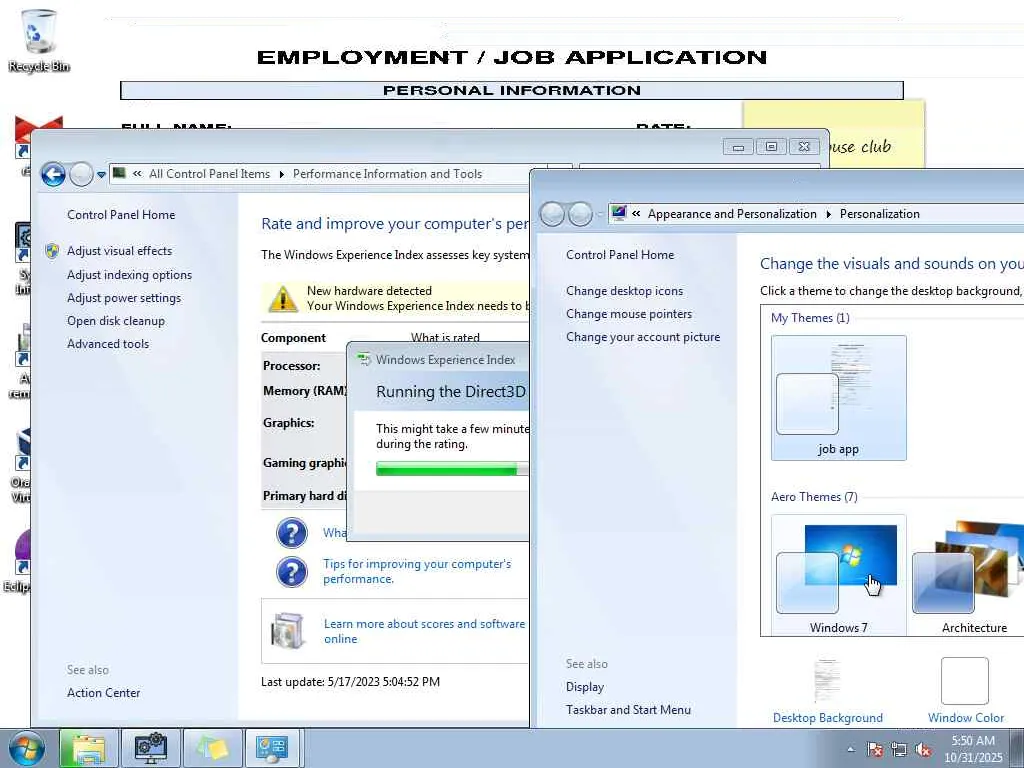
Task: Restore the Performance Information window size
Action: (x=771, y=147)
